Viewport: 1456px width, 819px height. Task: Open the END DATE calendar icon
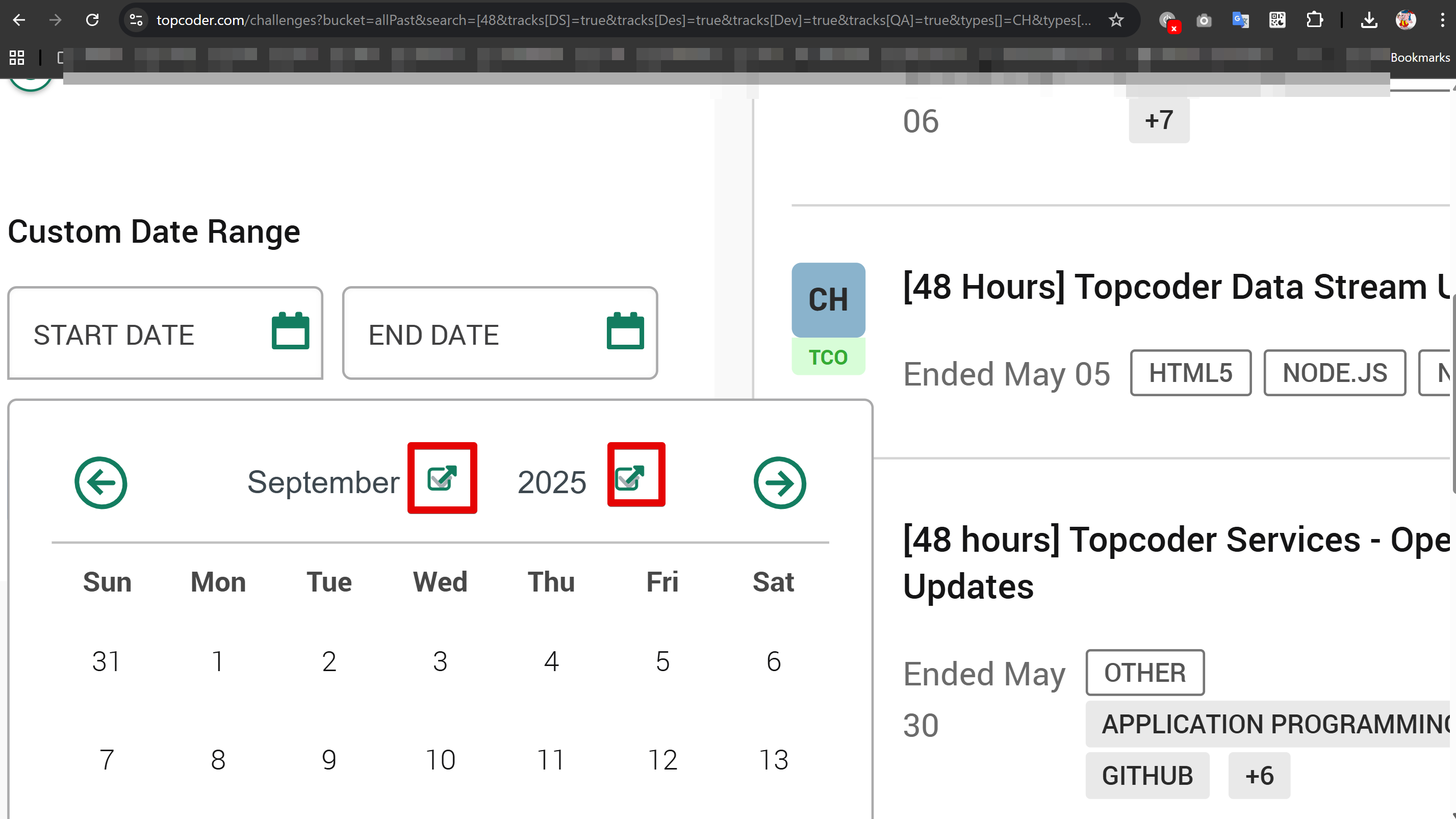(x=625, y=331)
